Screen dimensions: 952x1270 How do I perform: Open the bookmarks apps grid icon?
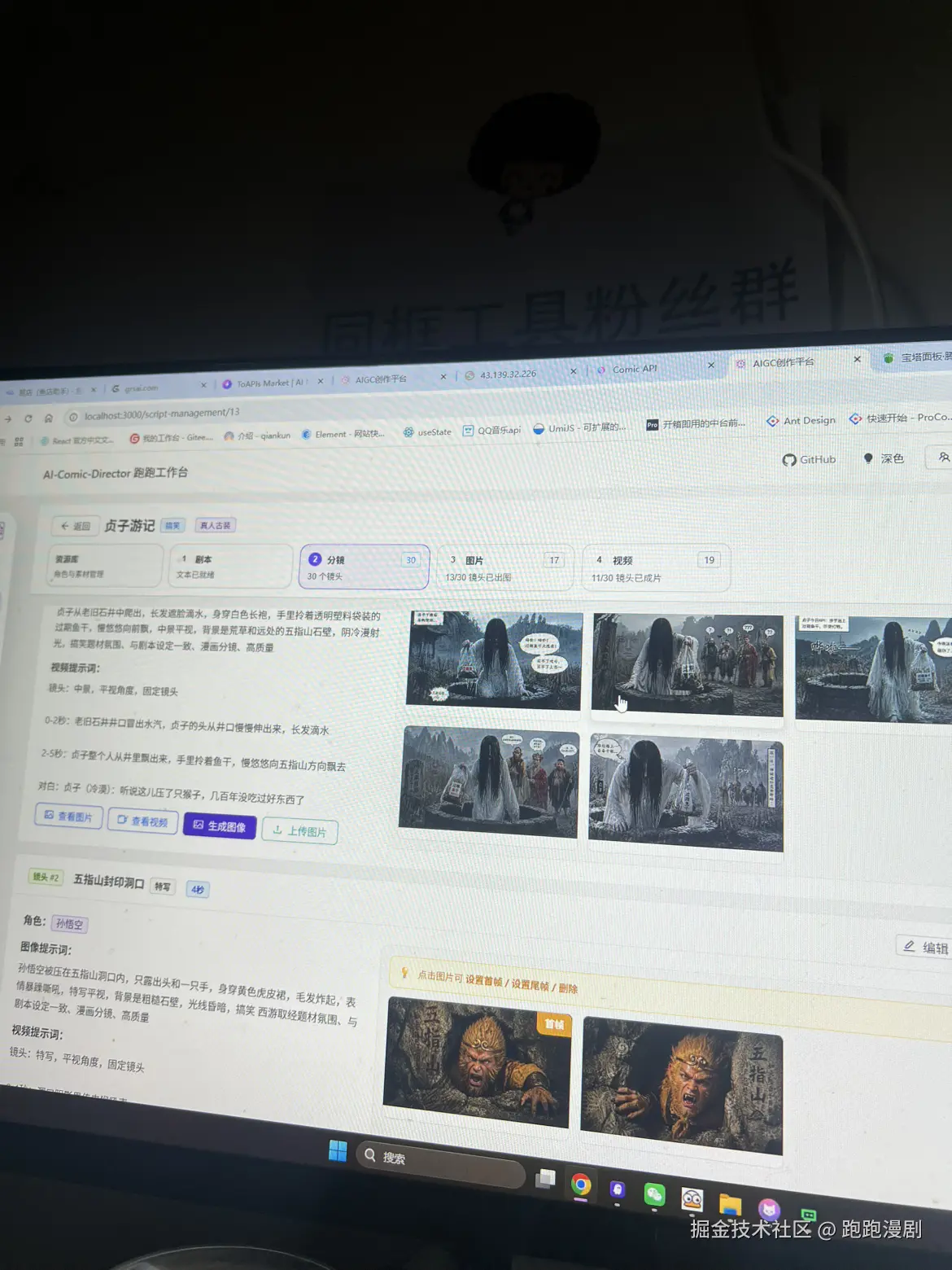[x=19, y=441]
